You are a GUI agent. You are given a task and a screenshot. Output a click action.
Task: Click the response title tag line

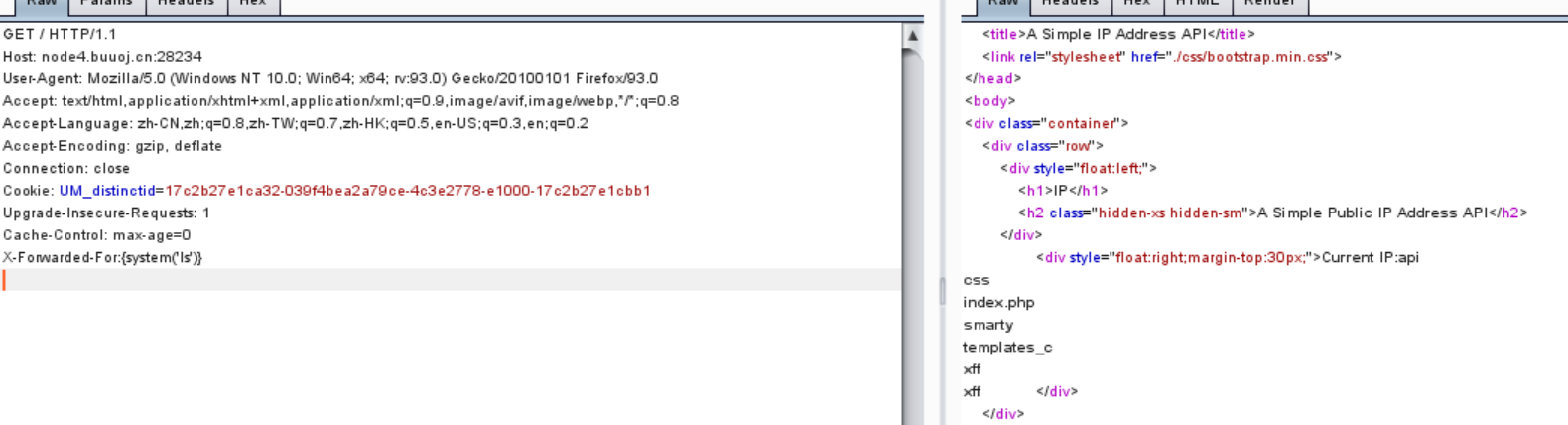[1118, 34]
